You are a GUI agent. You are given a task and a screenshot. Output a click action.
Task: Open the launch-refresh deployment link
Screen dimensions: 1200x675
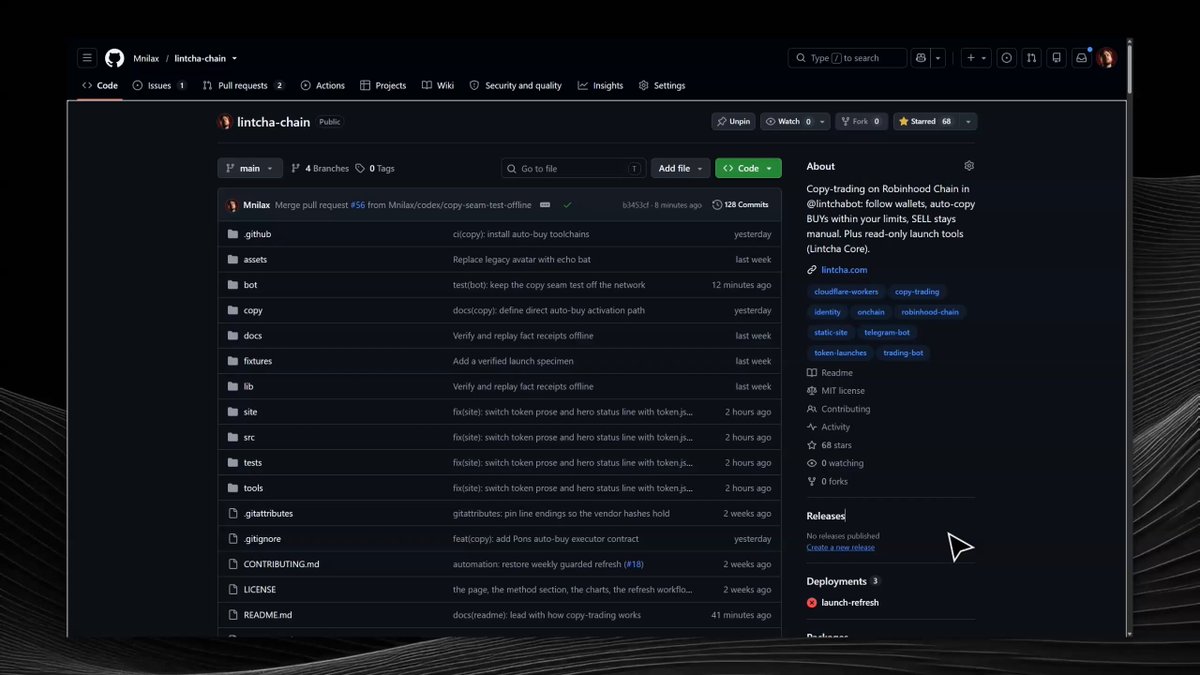coord(850,602)
